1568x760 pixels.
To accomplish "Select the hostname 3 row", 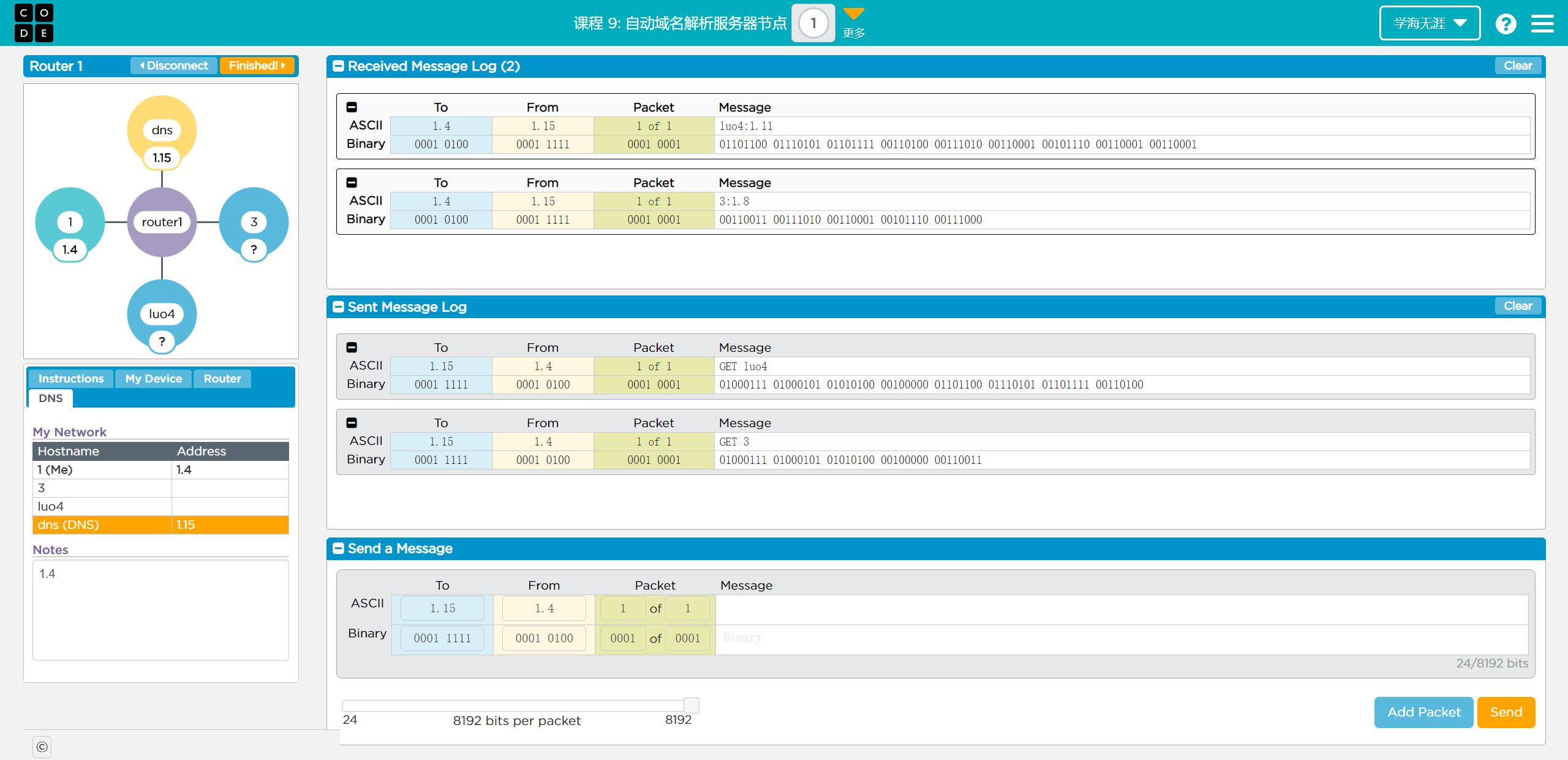I will click(x=160, y=488).
